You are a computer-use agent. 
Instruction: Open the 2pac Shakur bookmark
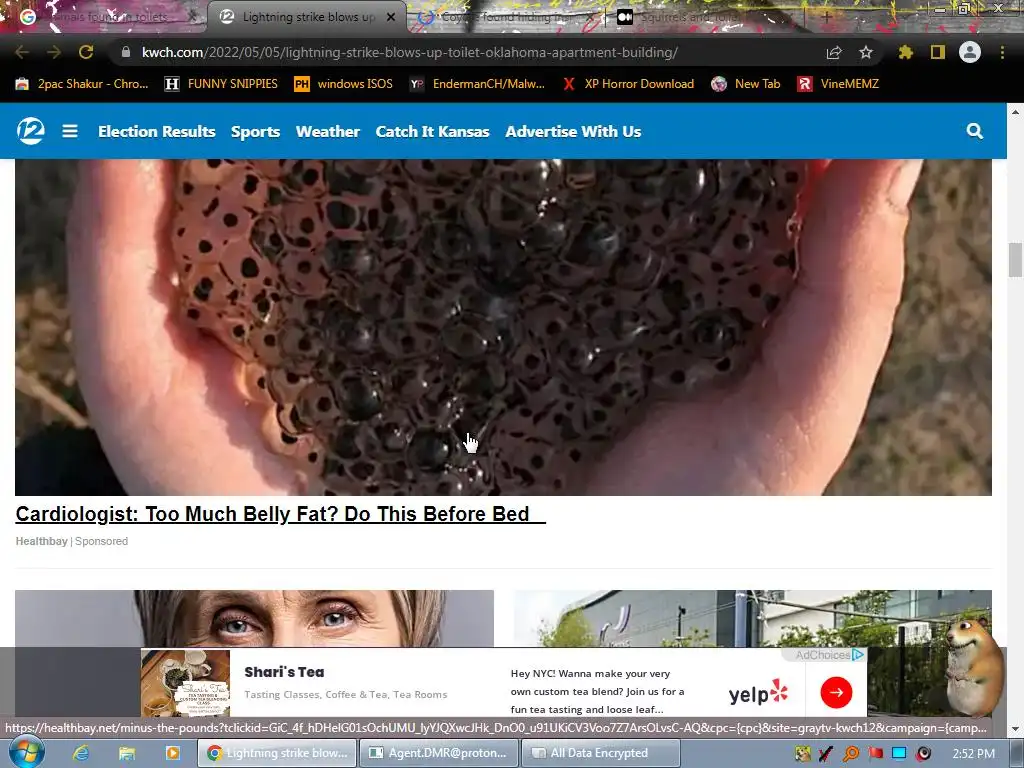point(82,84)
